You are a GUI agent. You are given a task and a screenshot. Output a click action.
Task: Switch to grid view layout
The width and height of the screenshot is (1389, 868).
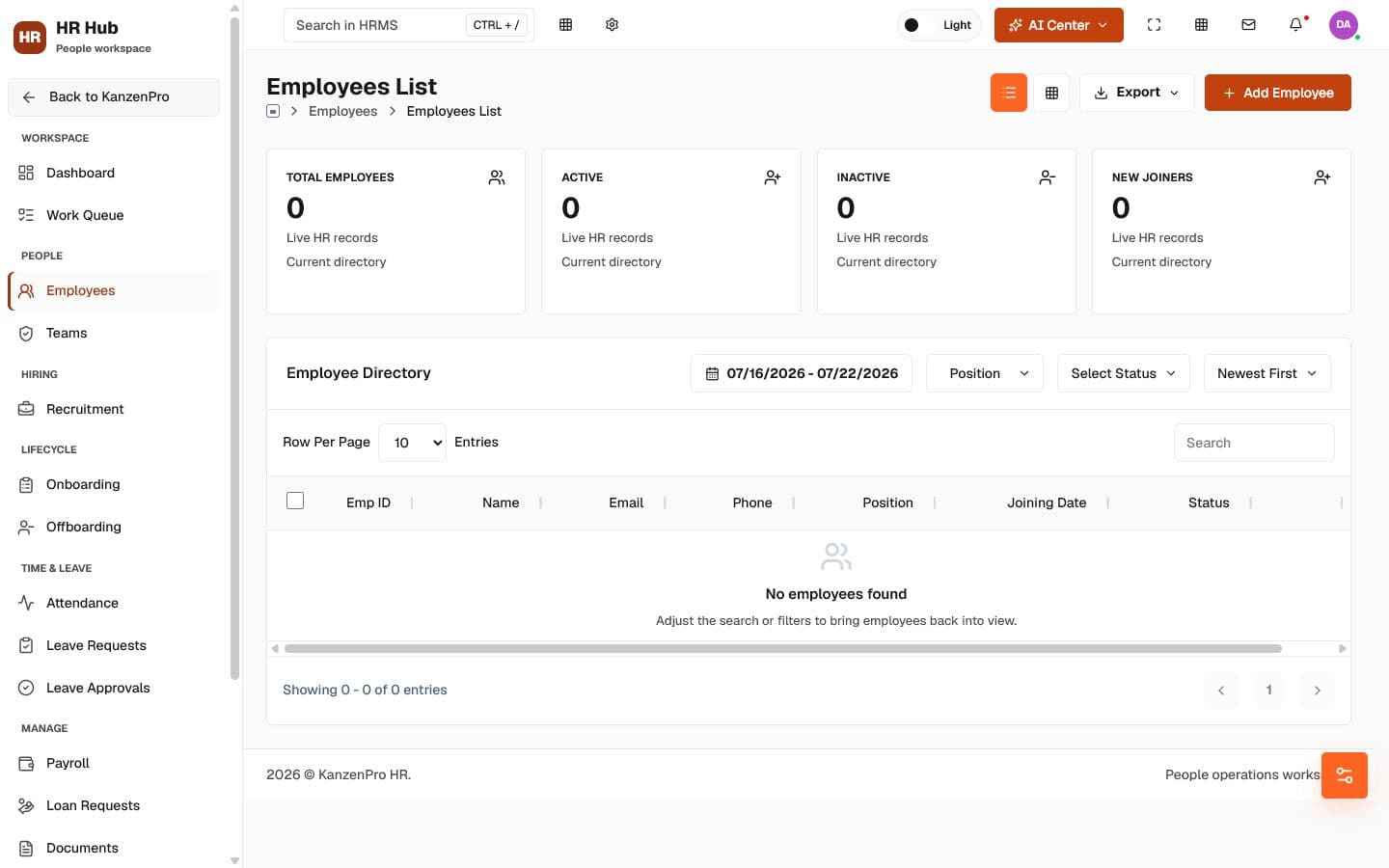point(1051,93)
